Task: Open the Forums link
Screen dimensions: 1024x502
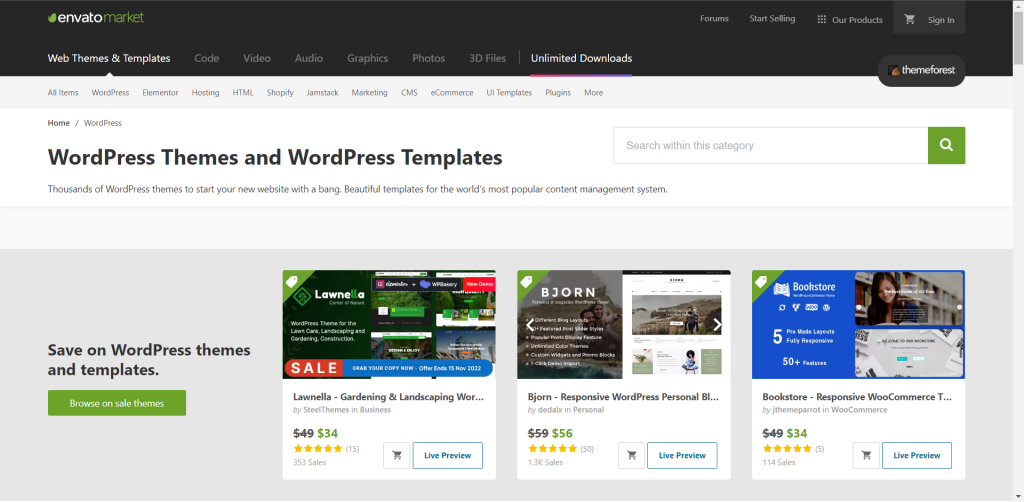Action: (714, 19)
